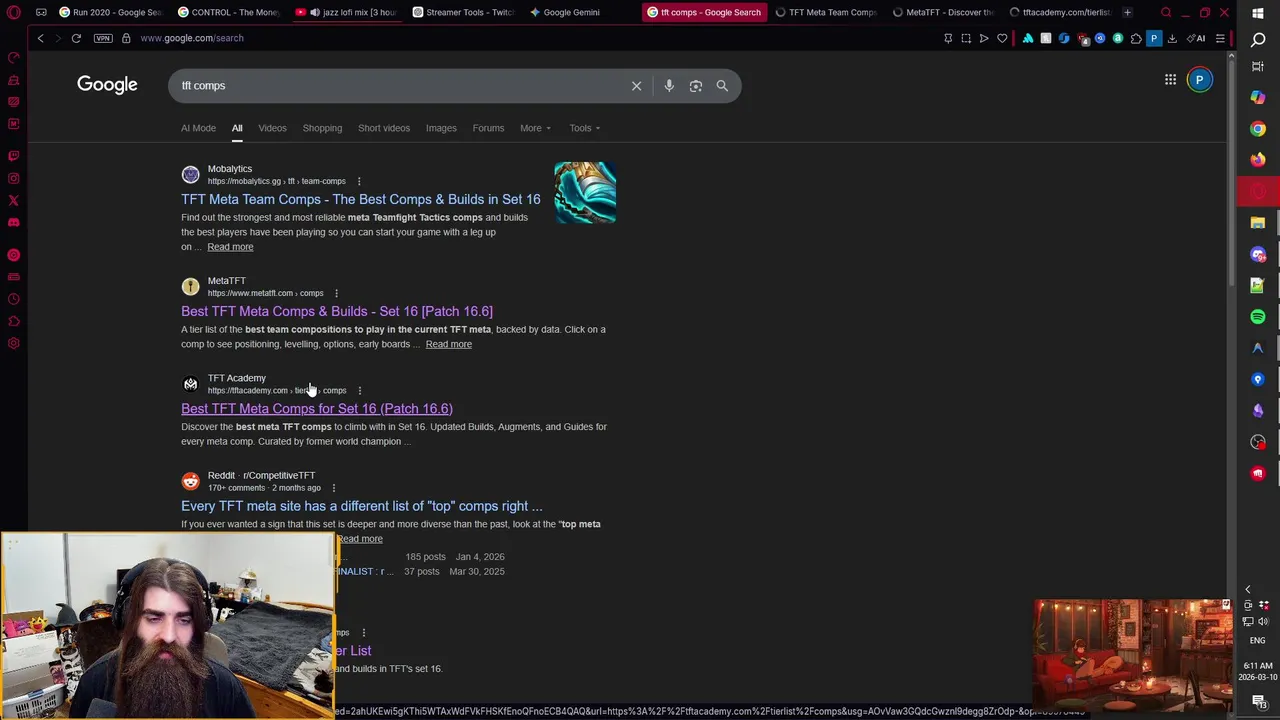
Task: Switch to CONTROL - The Money browser tab
Action: coord(229,12)
